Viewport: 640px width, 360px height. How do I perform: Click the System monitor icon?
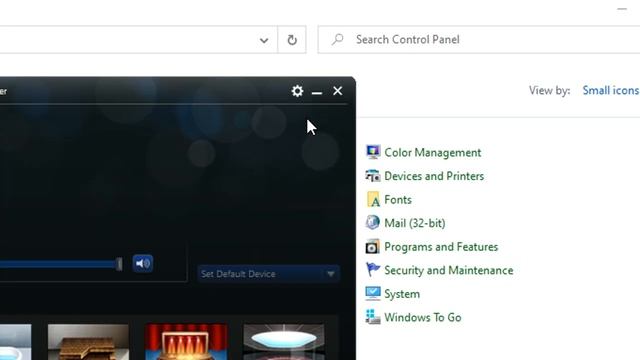(373, 293)
